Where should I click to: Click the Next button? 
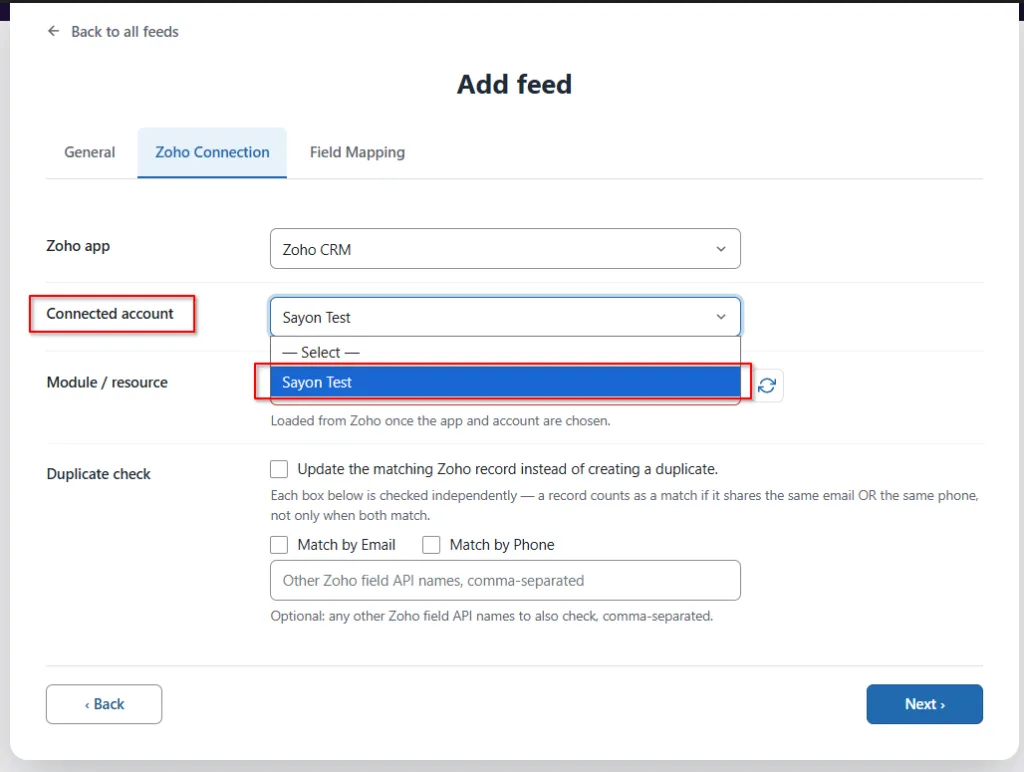[924, 704]
